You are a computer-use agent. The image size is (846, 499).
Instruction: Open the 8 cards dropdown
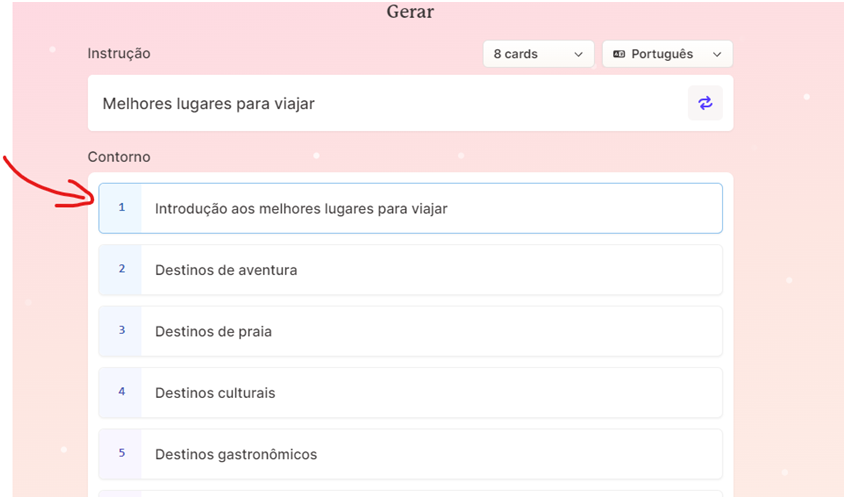(x=538, y=54)
